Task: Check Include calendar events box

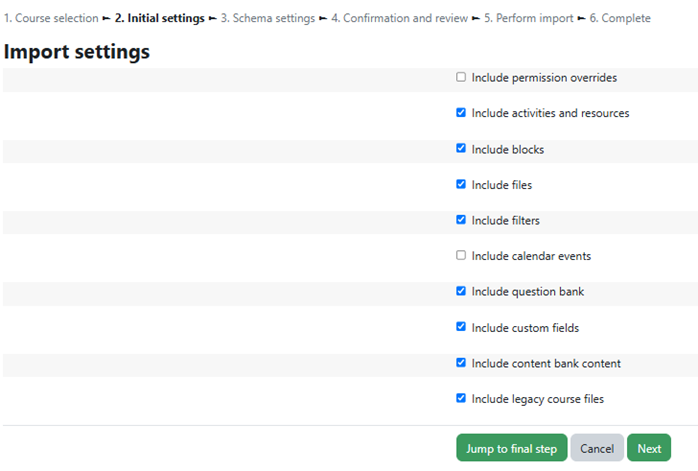Action: pos(461,255)
